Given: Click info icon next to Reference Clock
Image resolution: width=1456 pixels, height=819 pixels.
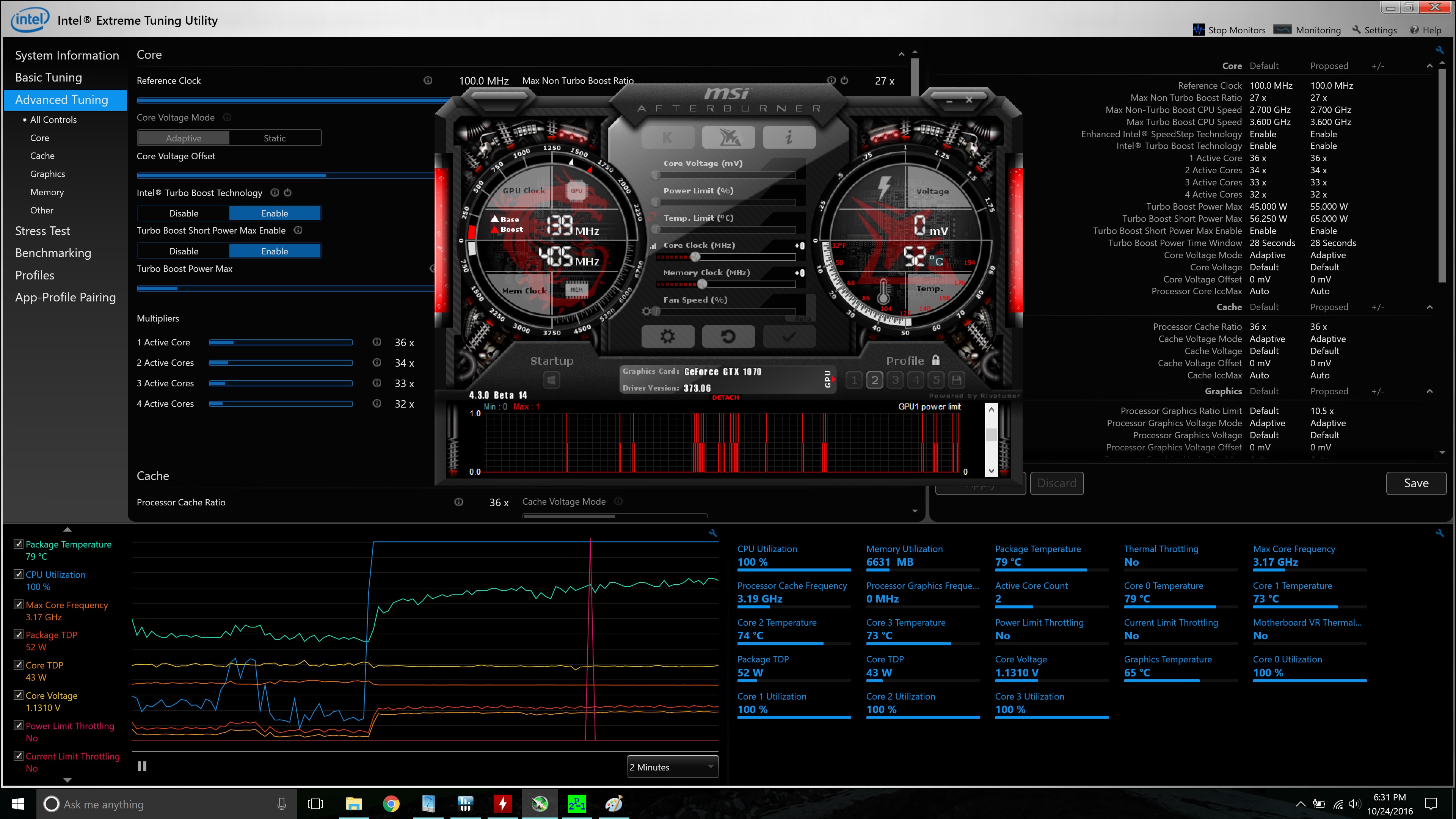Looking at the screenshot, I should point(428,80).
